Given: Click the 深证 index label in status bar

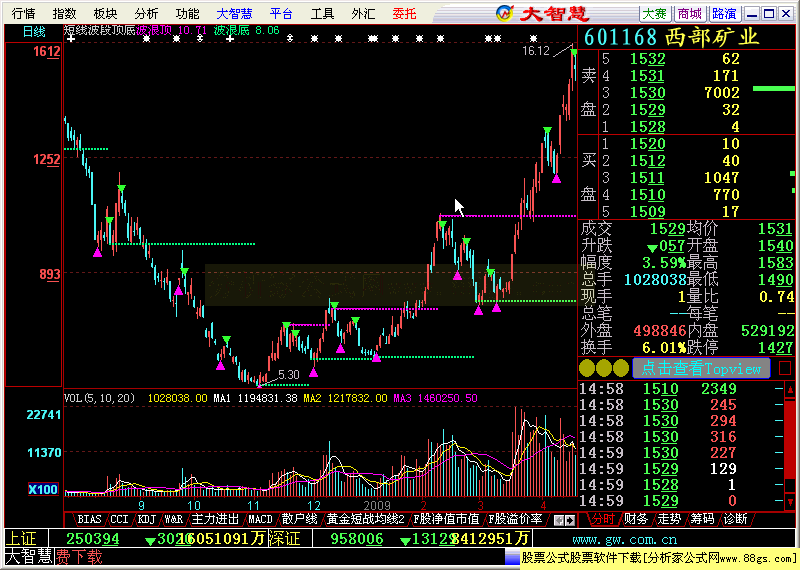Looking at the screenshot, I should [x=284, y=539].
